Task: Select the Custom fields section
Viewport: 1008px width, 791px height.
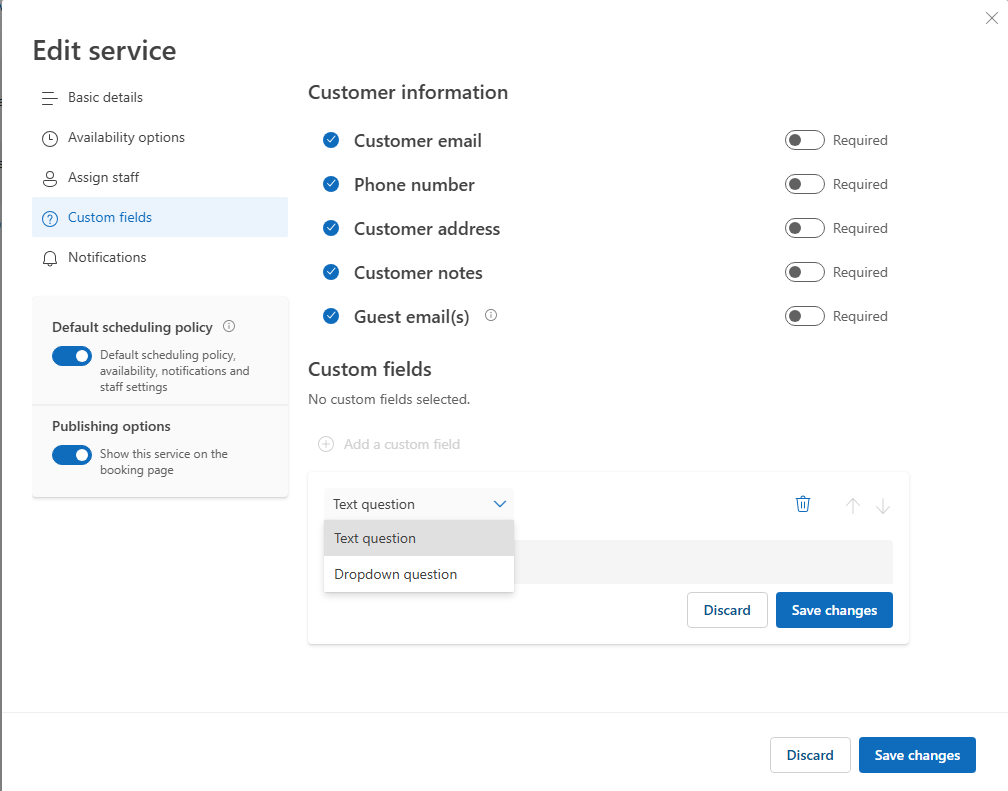Action: [160, 217]
